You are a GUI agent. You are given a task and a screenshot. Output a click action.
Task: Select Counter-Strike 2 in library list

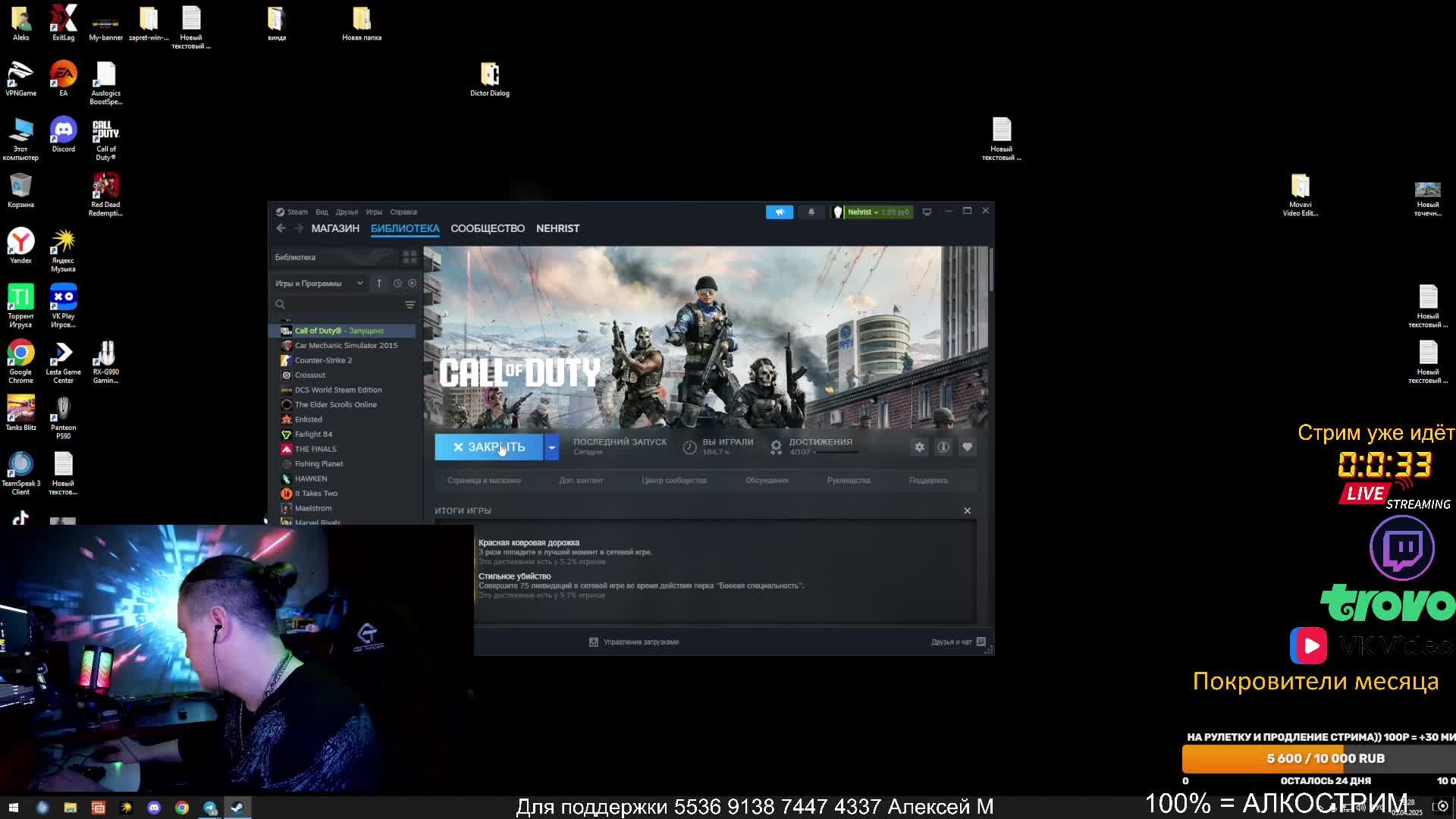(323, 360)
